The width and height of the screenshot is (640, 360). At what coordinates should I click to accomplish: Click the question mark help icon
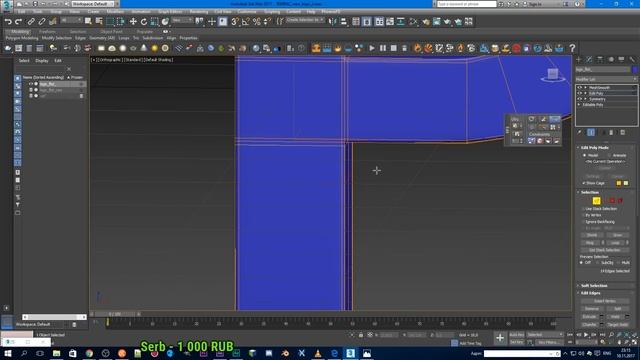point(572,48)
